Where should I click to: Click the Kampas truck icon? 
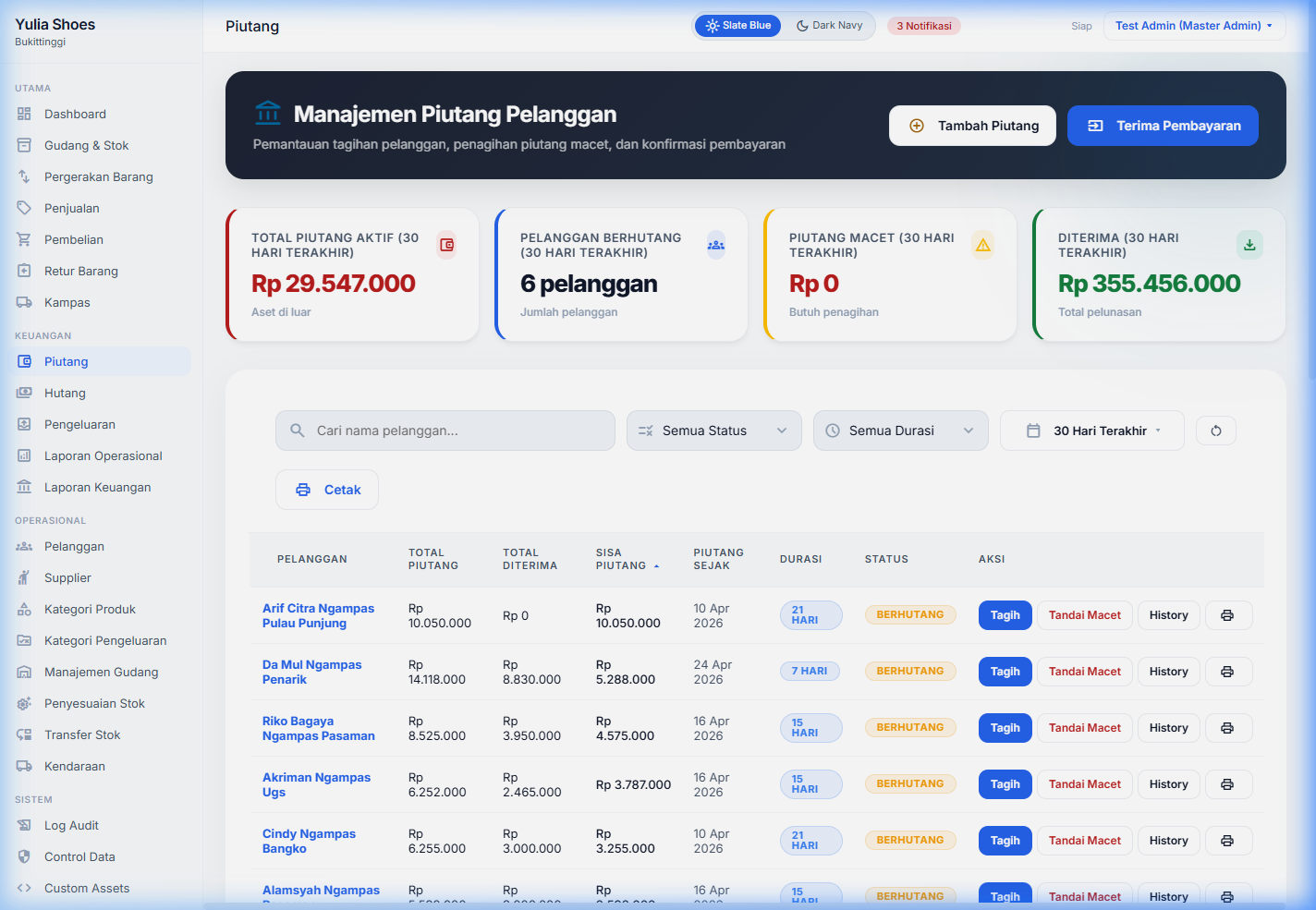pyautogui.click(x=24, y=302)
